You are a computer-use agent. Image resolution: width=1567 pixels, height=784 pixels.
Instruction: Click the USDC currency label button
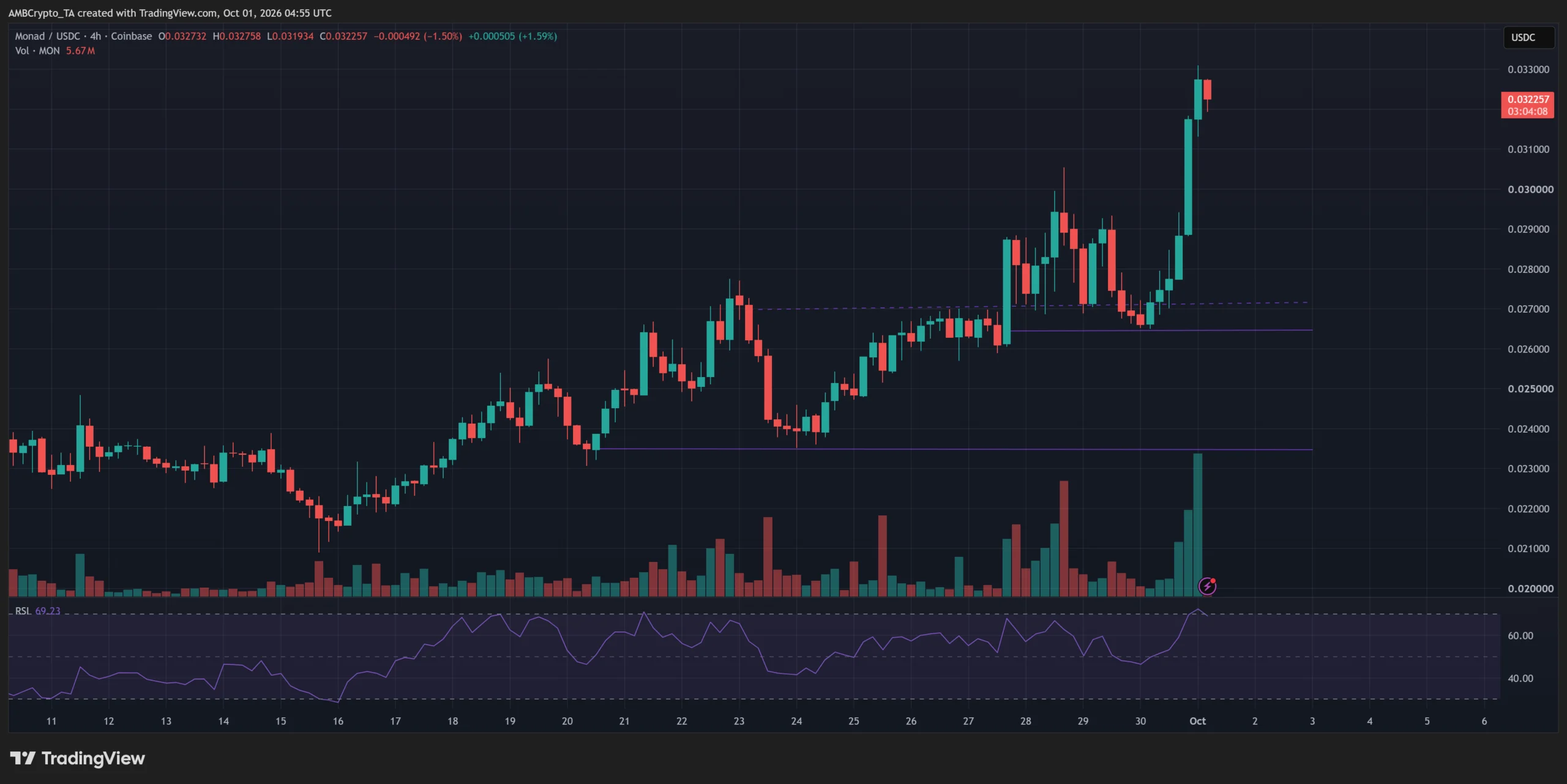(1528, 37)
